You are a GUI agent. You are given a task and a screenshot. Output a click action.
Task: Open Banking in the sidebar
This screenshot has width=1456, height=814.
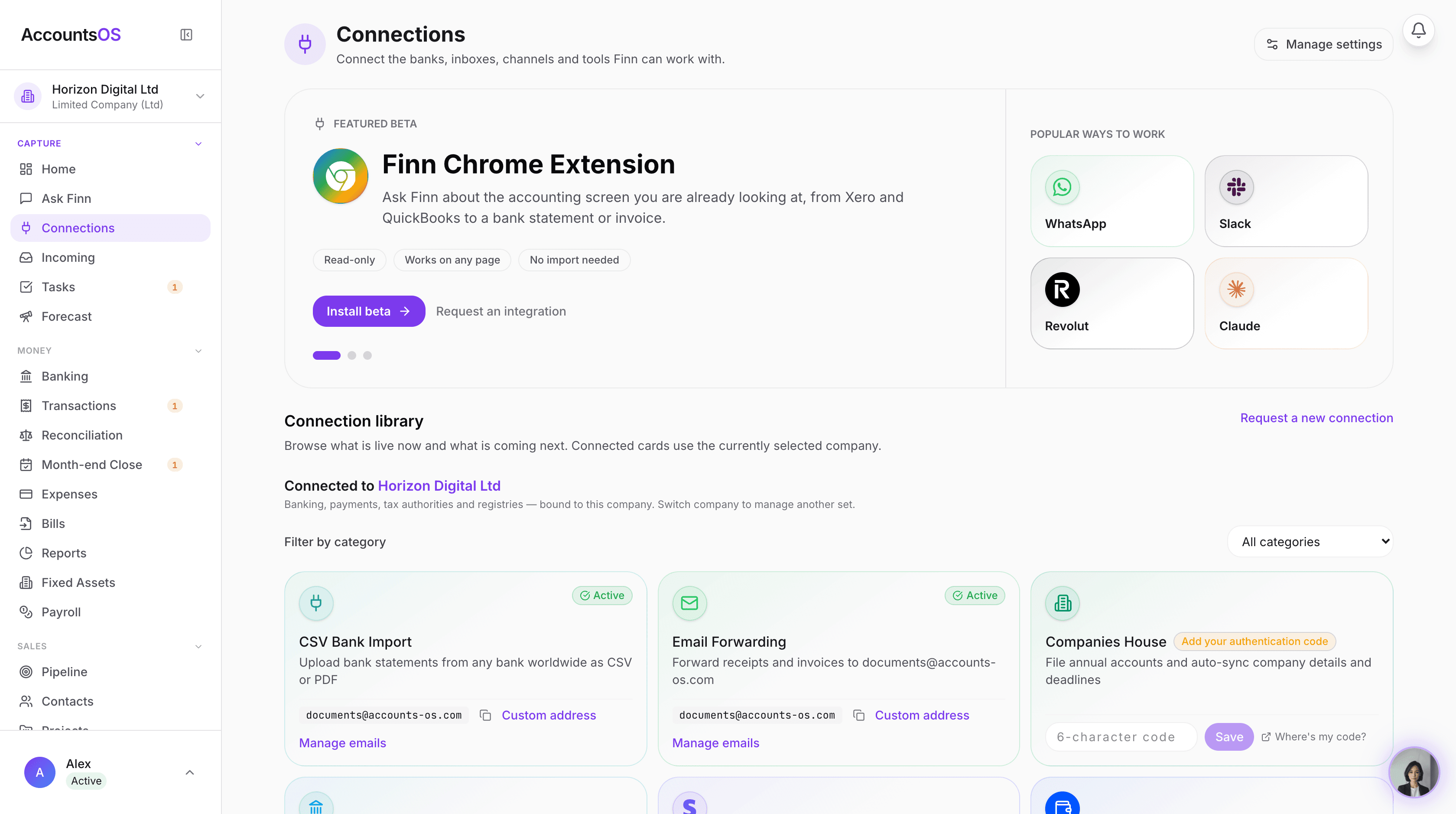pyautogui.click(x=110, y=377)
